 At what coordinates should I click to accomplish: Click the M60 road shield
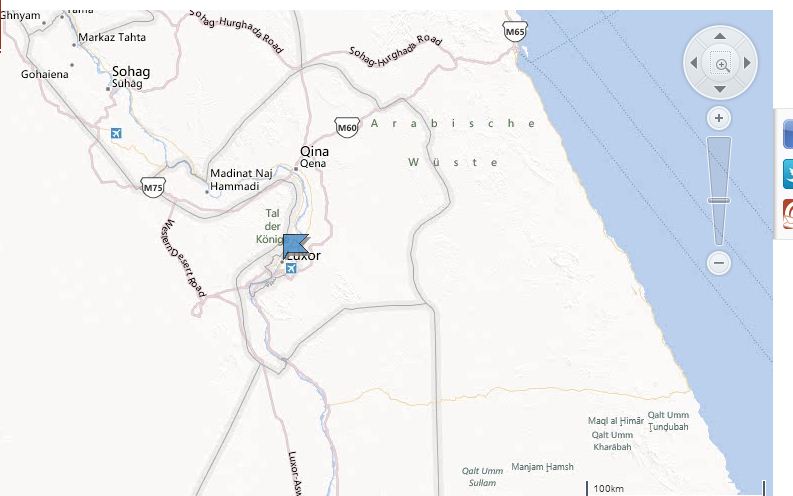(347, 127)
